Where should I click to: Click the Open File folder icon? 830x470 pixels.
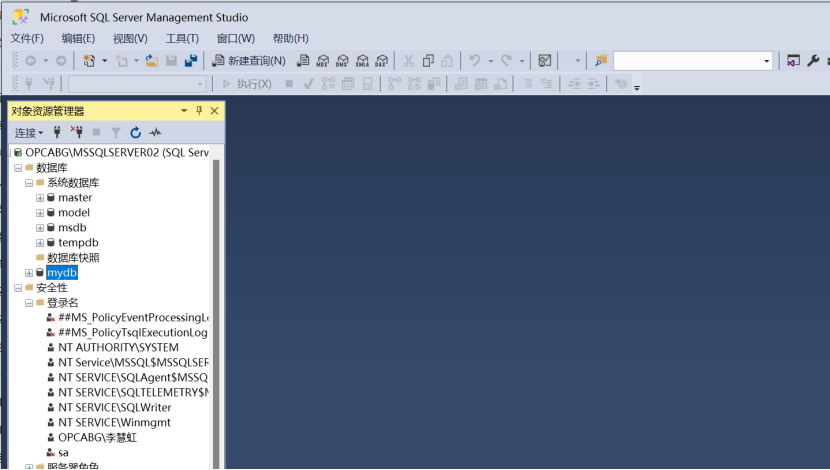click(x=152, y=61)
